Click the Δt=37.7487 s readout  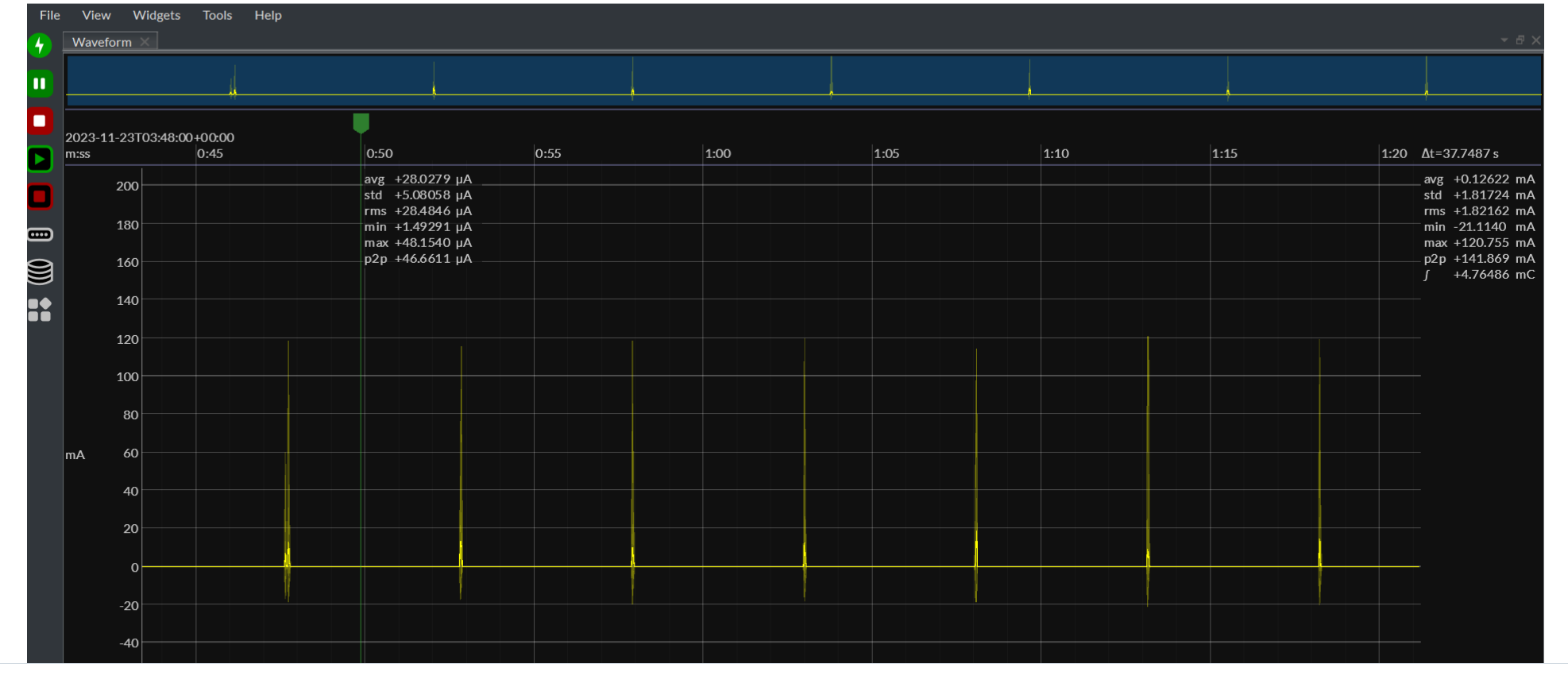[x=1460, y=153]
